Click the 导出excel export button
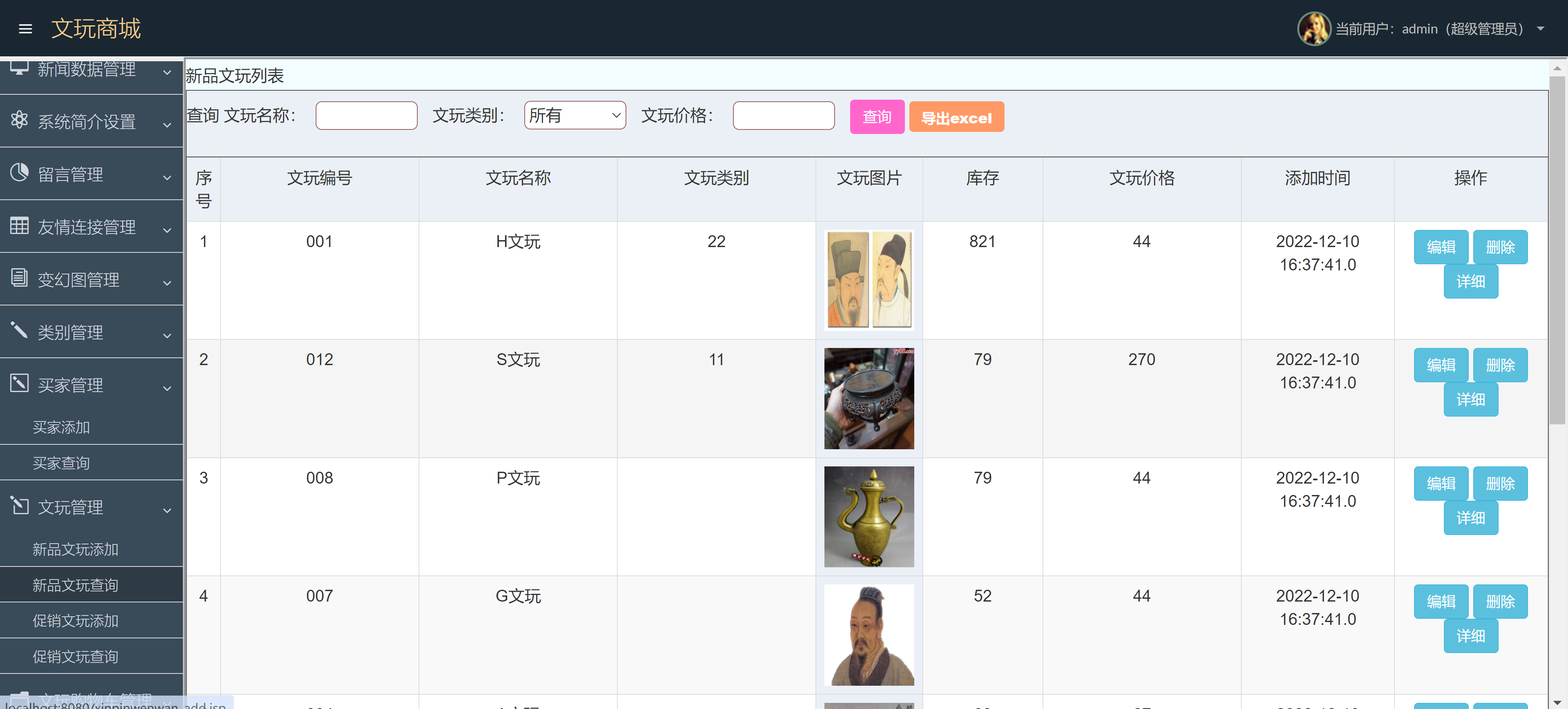The image size is (1568, 709). point(956,116)
